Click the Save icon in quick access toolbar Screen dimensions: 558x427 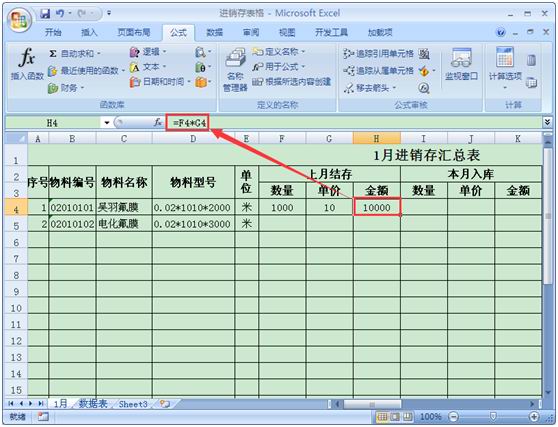(45, 14)
